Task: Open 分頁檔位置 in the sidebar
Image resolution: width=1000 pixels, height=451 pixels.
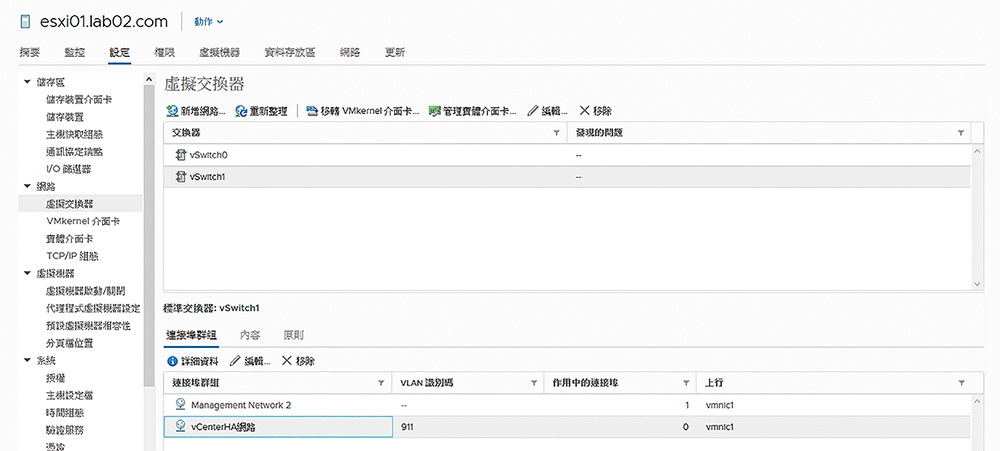Action: tap(70, 343)
